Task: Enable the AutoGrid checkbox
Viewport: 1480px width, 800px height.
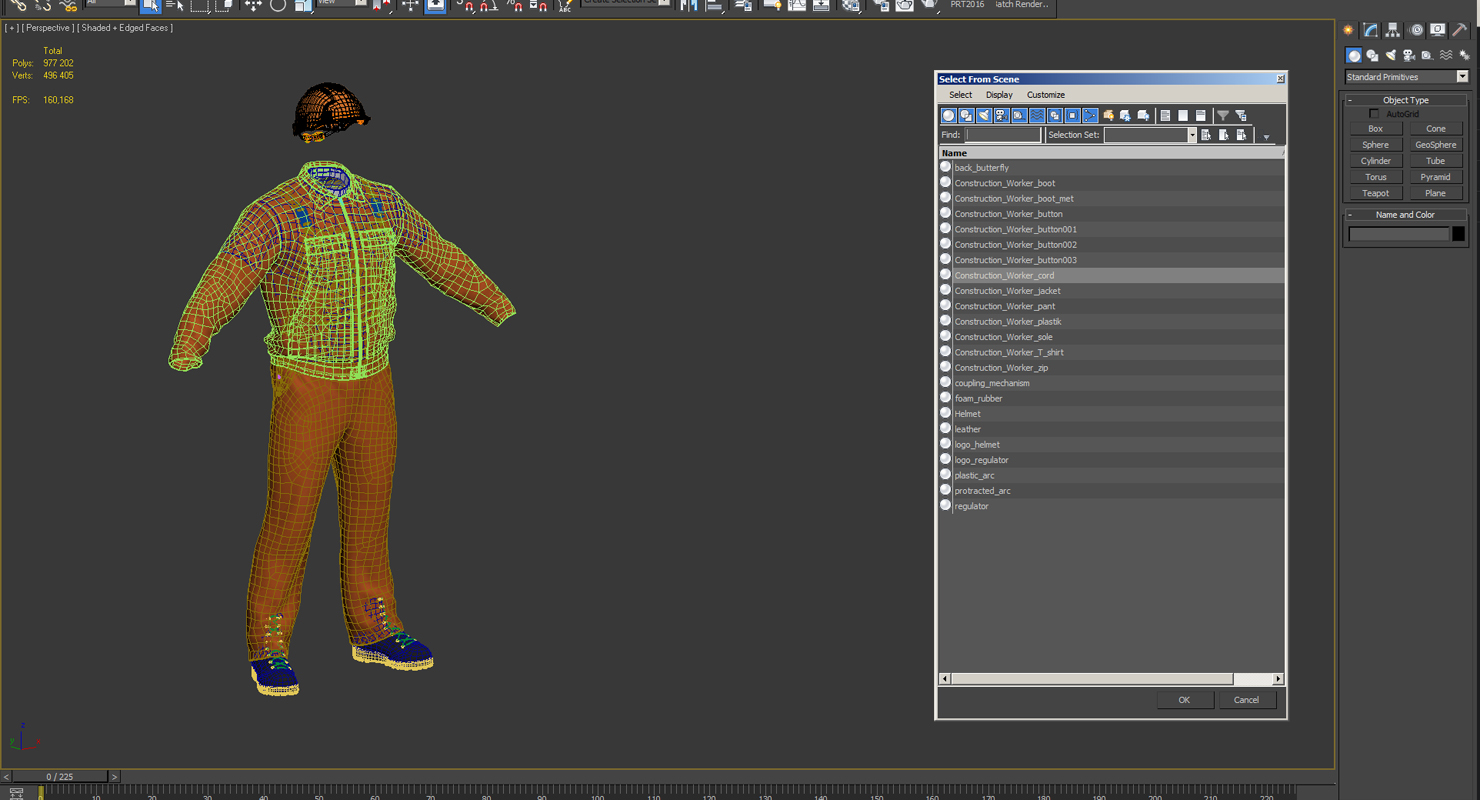Action: tap(1374, 114)
